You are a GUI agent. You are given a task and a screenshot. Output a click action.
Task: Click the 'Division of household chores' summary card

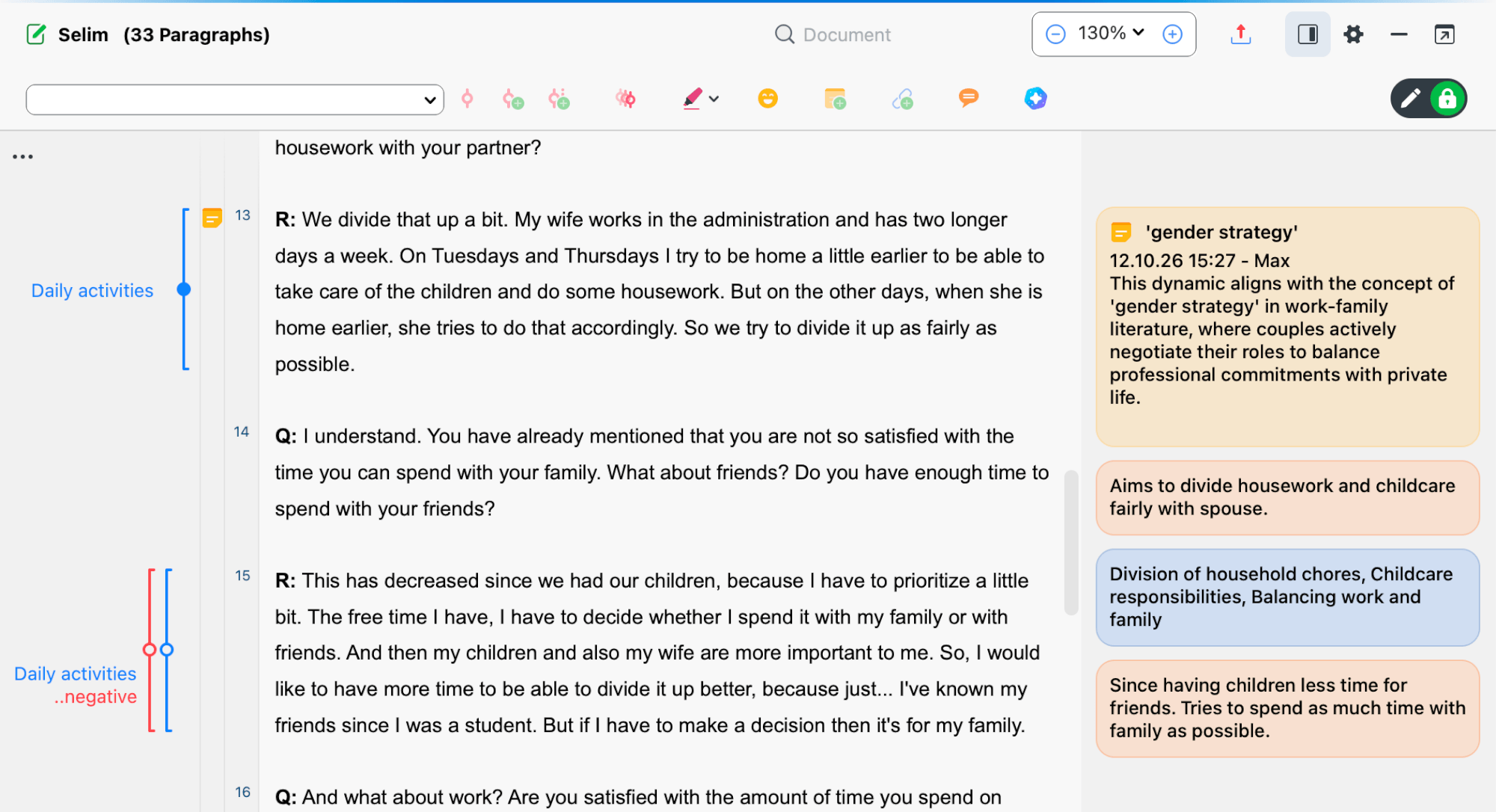click(1287, 597)
